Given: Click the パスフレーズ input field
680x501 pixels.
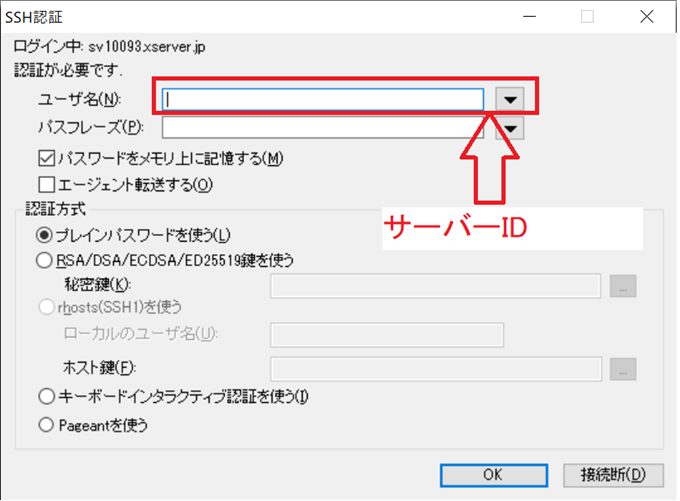Looking at the screenshot, I should click(x=324, y=128).
